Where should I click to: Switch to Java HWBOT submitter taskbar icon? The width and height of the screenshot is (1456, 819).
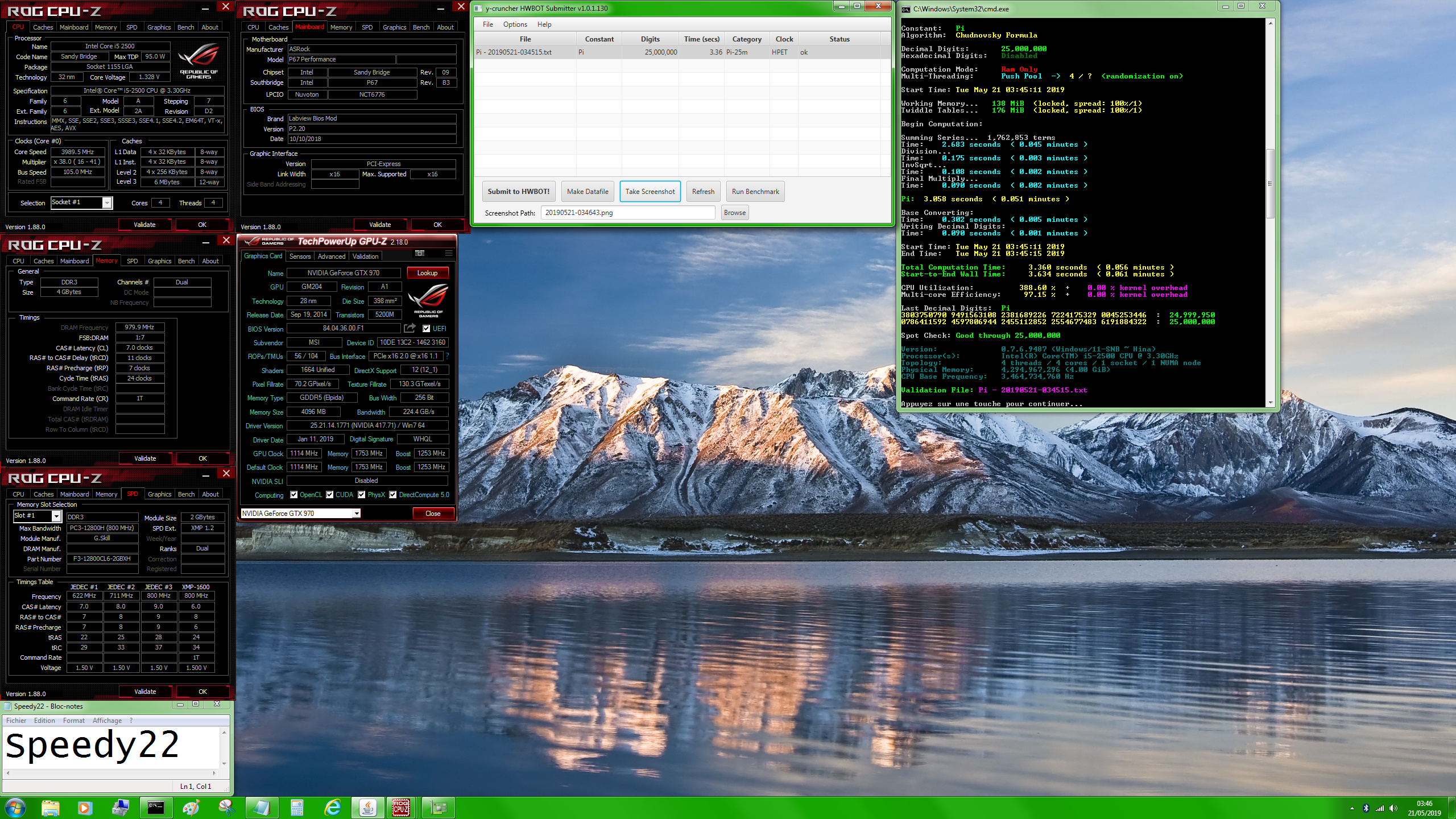[368, 808]
